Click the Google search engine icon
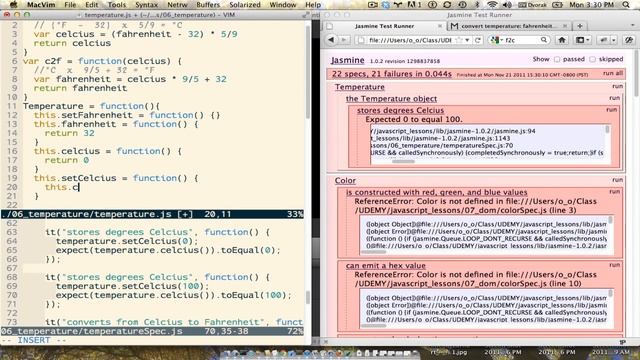Image resolution: width=640 pixels, height=360 pixels. 495,40
